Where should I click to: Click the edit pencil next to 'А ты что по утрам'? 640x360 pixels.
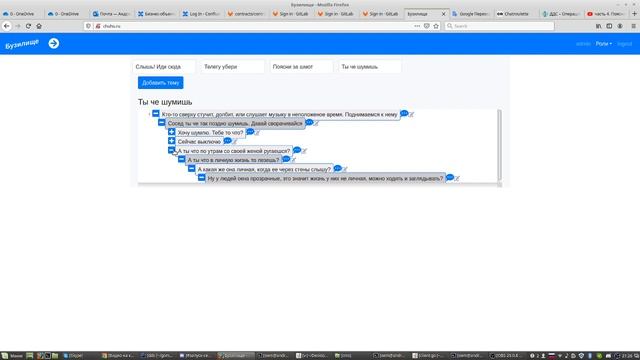click(304, 151)
